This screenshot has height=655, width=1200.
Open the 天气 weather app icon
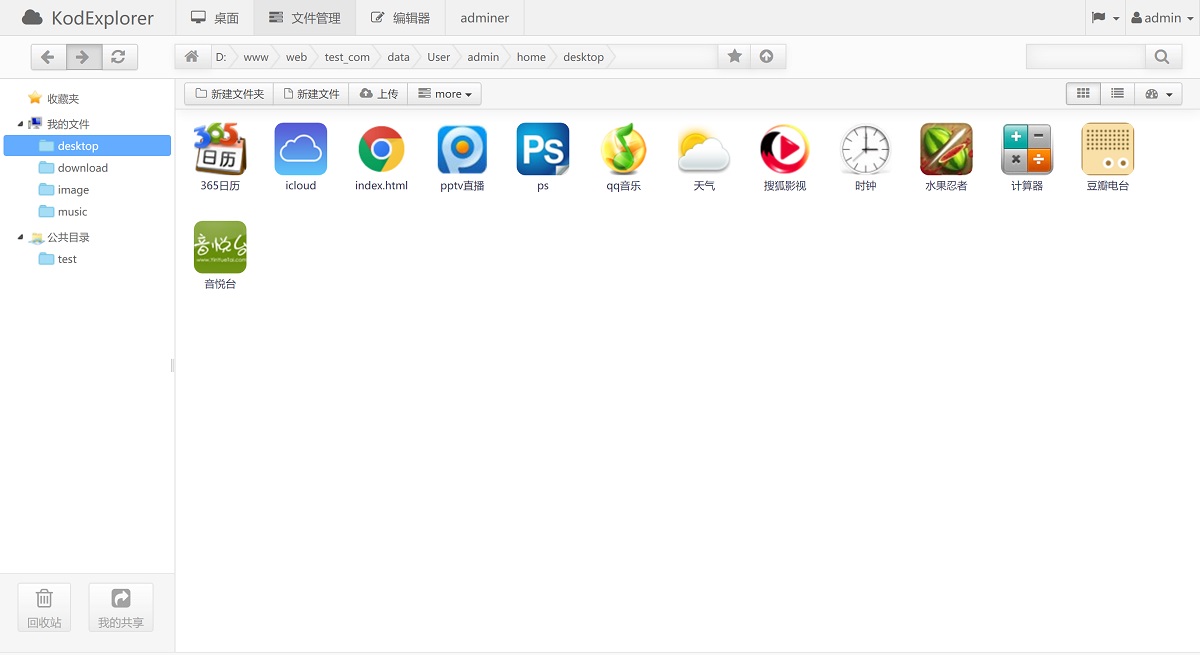point(704,149)
